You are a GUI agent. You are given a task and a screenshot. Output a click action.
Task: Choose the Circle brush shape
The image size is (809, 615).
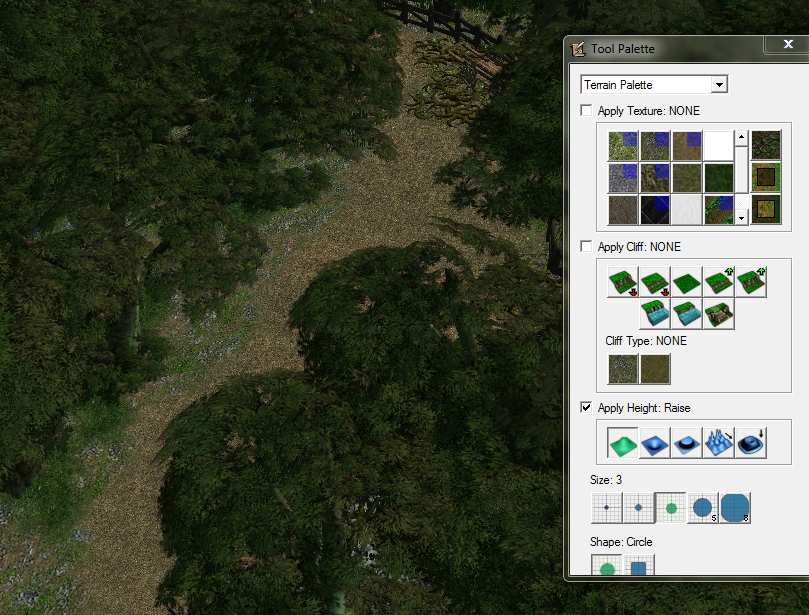point(607,564)
